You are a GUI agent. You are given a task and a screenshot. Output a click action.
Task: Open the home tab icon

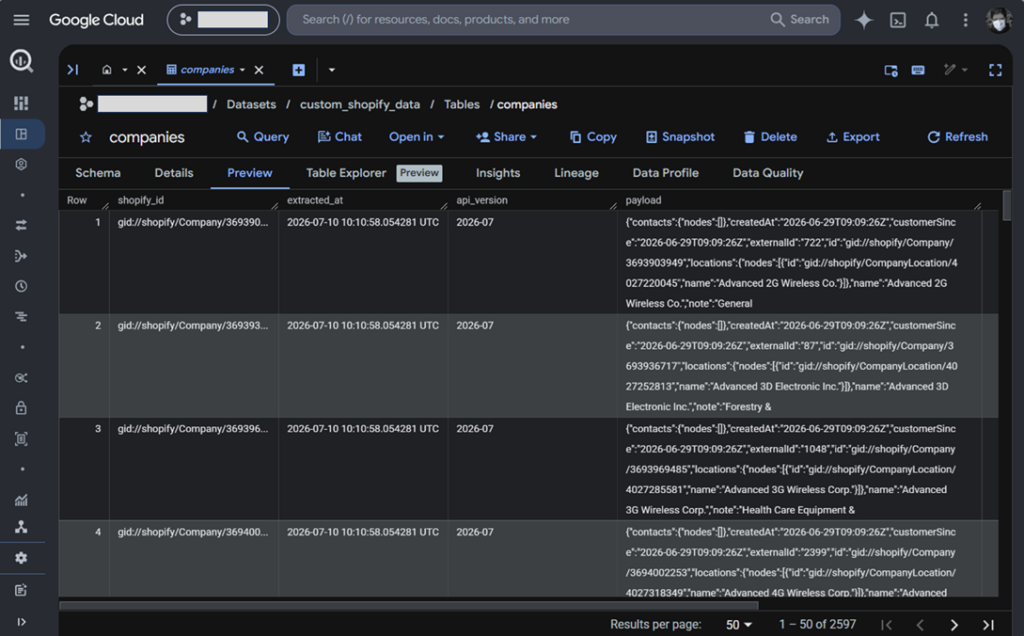107,70
